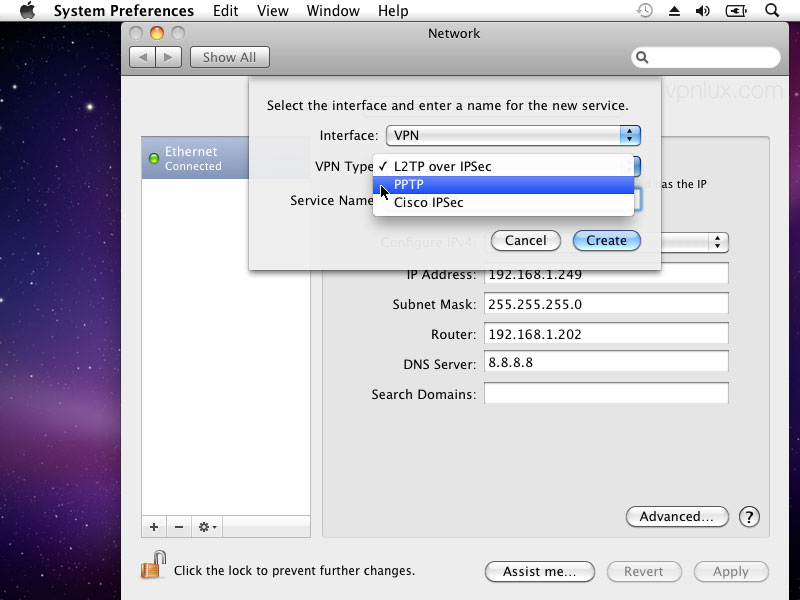Choose Cisco IPSec option
The height and width of the screenshot is (600, 800).
click(x=503, y=203)
